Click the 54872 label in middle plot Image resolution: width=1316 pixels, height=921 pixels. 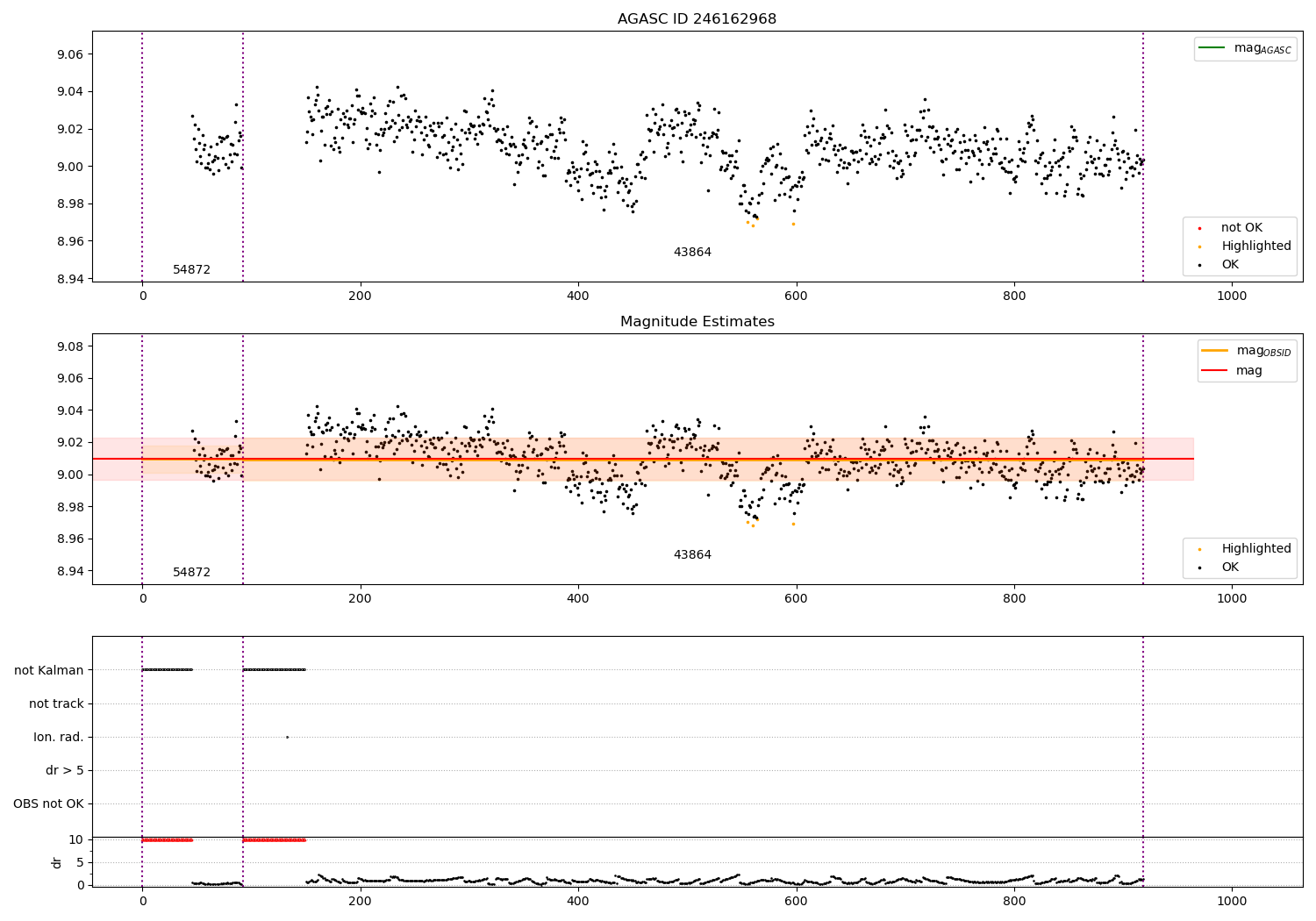pos(191,572)
